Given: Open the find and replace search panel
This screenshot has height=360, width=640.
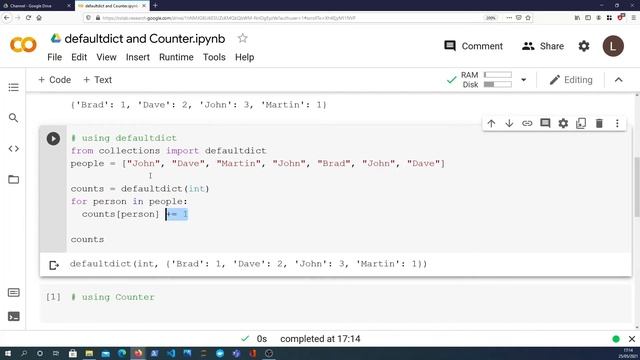Looking at the screenshot, I should click(x=13, y=118).
